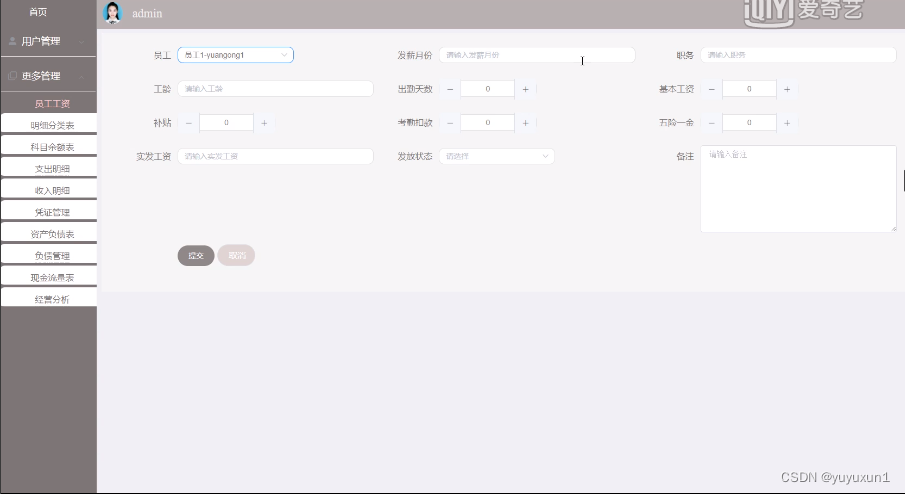Increase 出勤天数 with the plus button

(x=525, y=89)
